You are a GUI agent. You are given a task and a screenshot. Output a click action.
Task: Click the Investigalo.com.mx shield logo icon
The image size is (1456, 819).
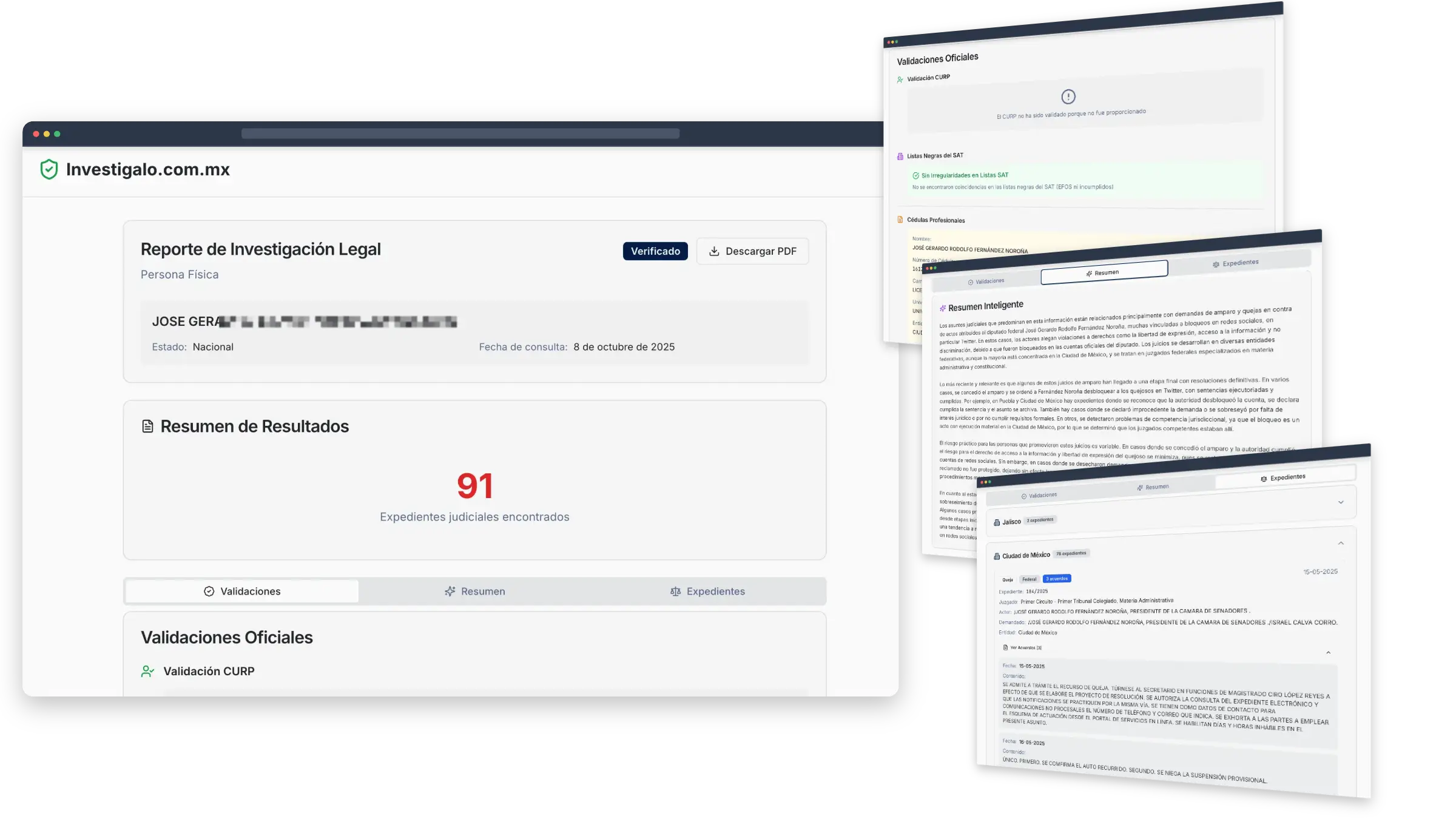point(50,170)
